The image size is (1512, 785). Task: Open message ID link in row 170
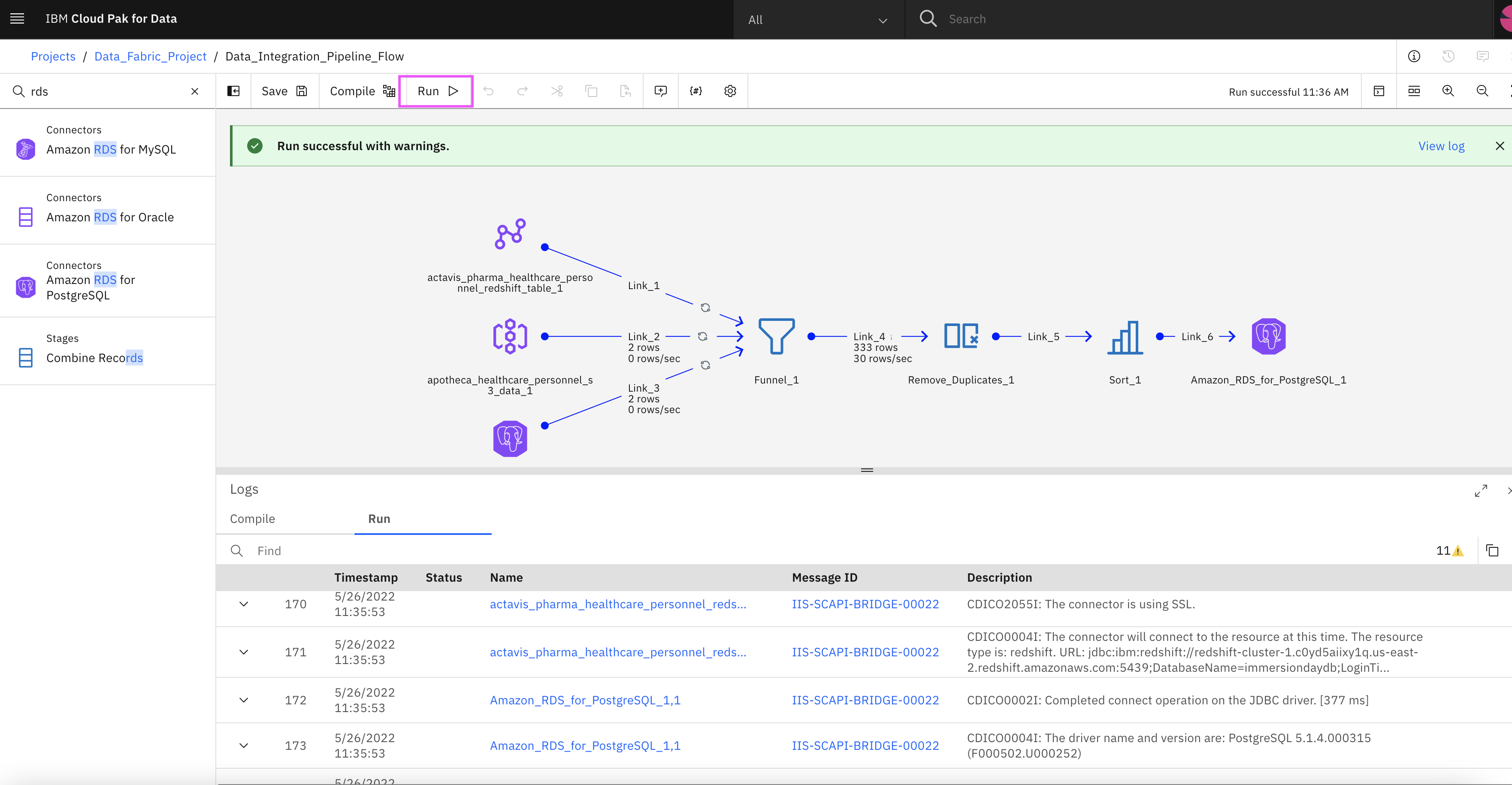[865, 604]
